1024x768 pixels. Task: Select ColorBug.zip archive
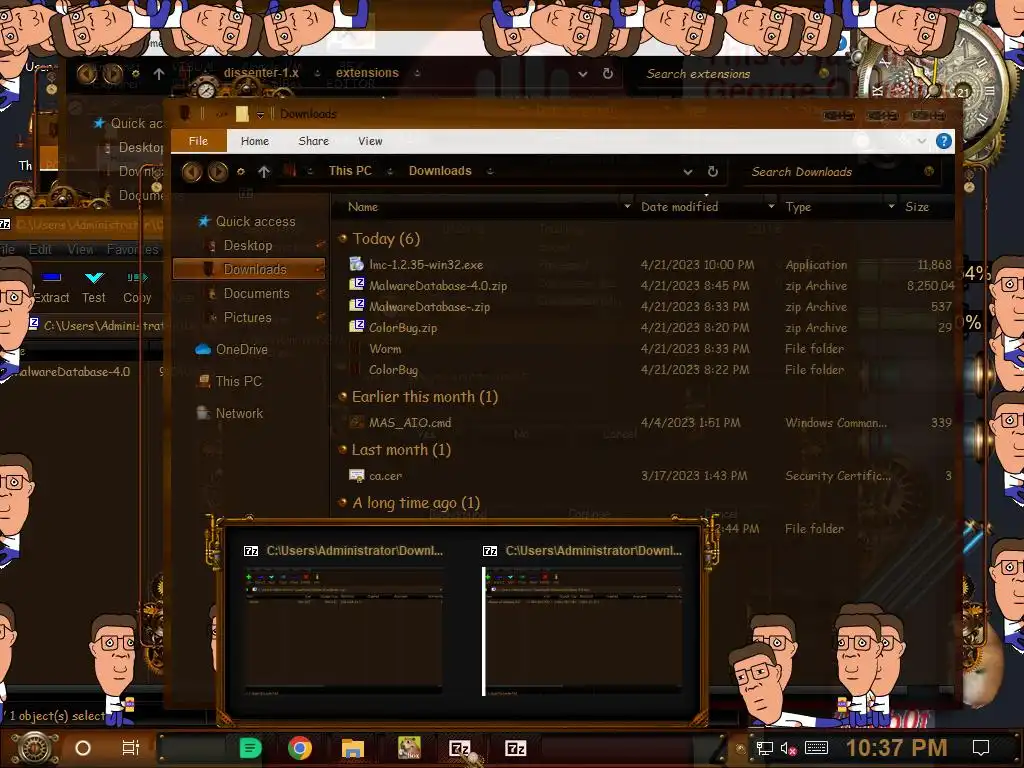coord(403,328)
